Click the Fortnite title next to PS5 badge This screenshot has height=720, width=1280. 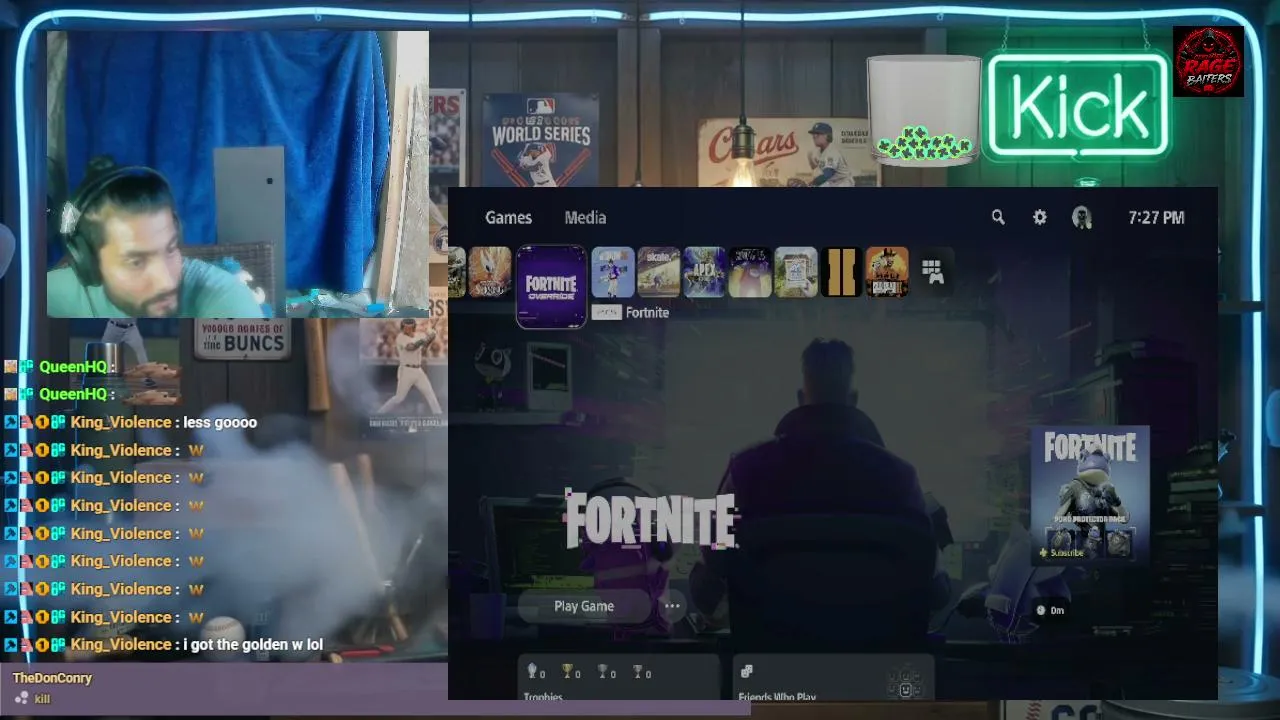(x=647, y=313)
